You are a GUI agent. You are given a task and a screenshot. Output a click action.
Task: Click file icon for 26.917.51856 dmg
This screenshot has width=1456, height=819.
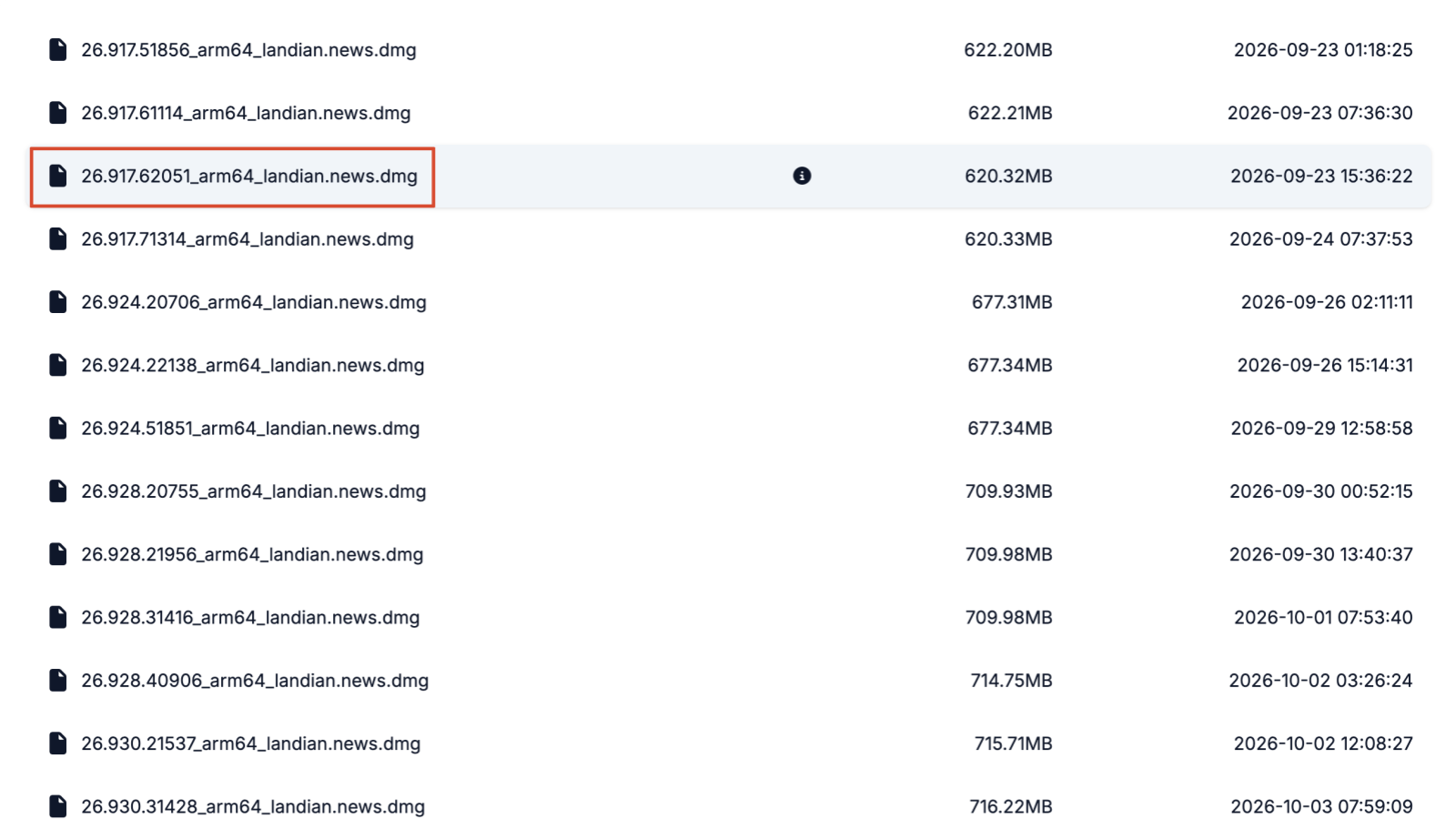pos(57,50)
